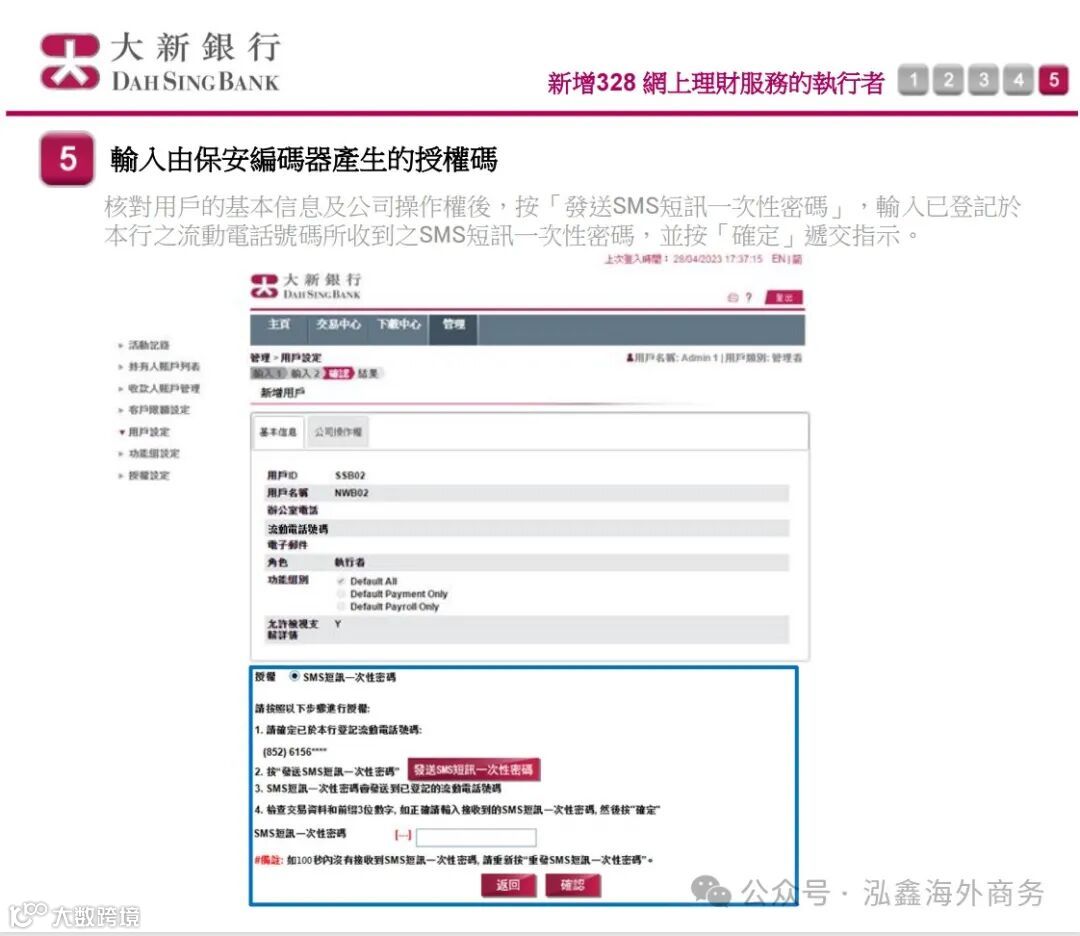This screenshot has width=1080, height=936.
Task: Switch to the 公司操作權 tab
Action: [338, 432]
